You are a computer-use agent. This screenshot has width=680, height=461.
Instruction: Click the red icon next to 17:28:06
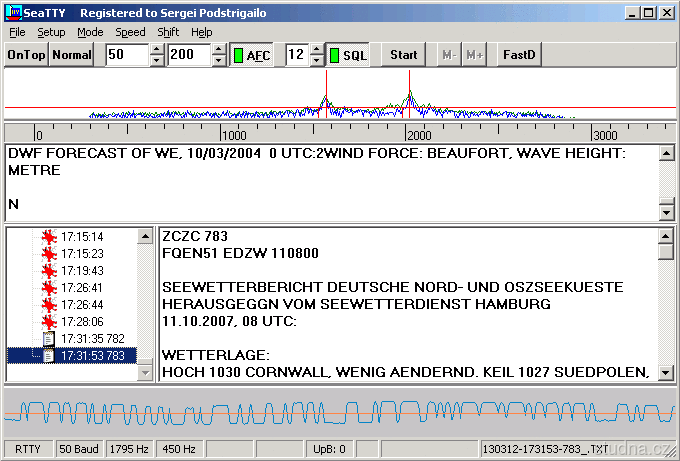[x=47, y=322]
